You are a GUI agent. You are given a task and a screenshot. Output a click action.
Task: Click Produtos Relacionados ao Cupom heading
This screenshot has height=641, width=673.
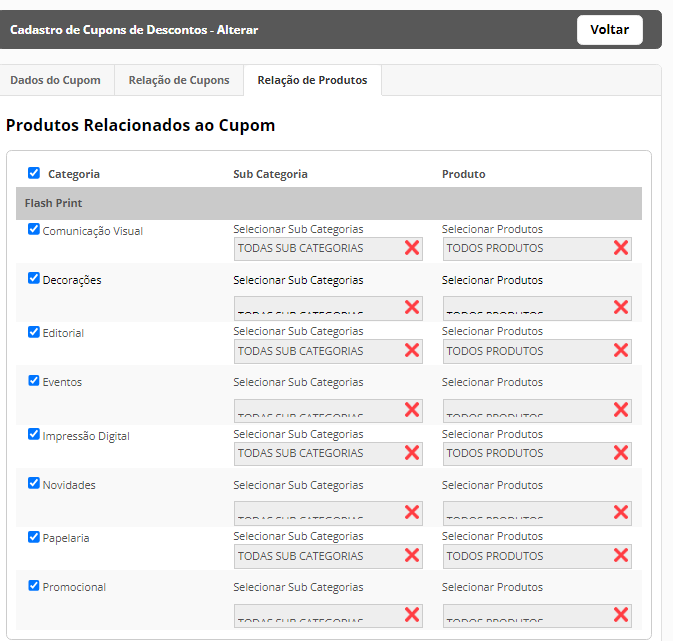(140, 125)
